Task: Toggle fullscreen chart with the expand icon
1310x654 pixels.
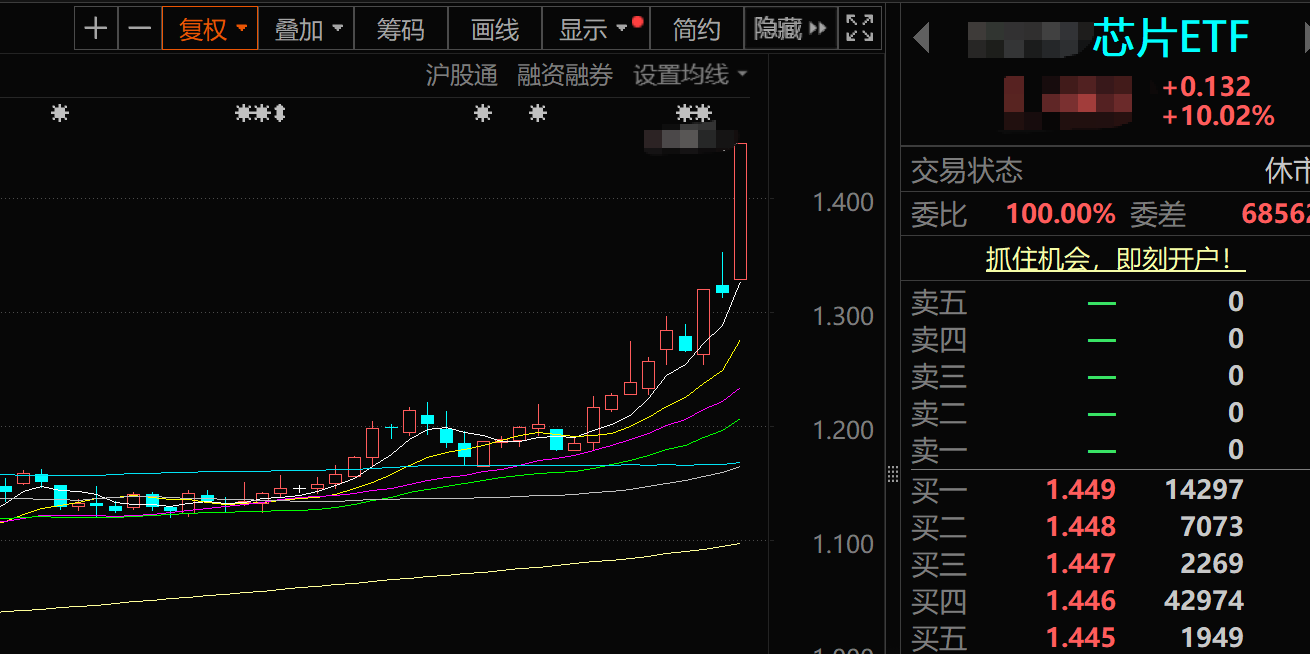Action: click(859, 29)
